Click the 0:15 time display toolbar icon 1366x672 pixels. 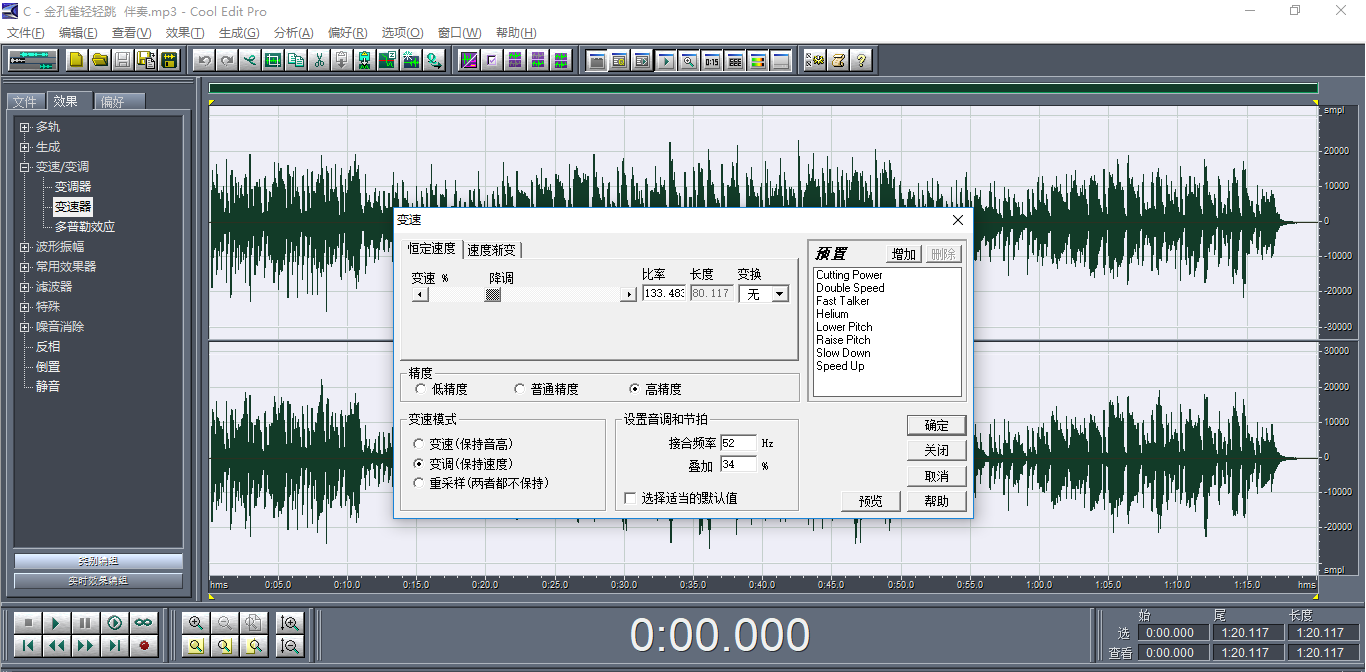pos(714,60)
